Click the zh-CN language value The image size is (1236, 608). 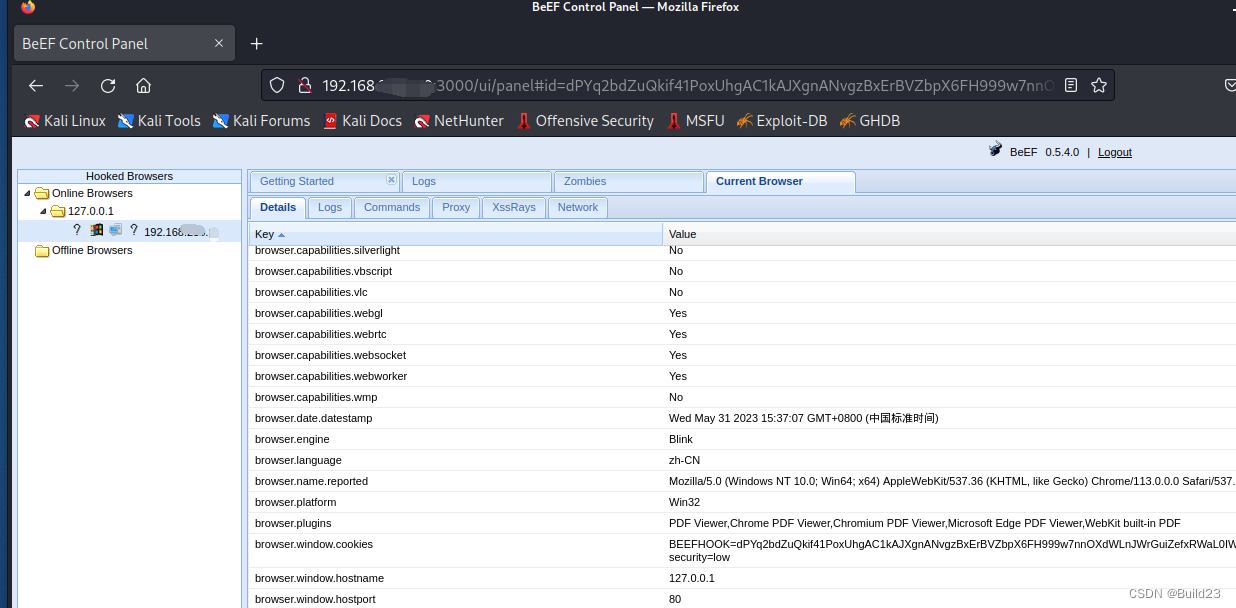pos(684,460)
